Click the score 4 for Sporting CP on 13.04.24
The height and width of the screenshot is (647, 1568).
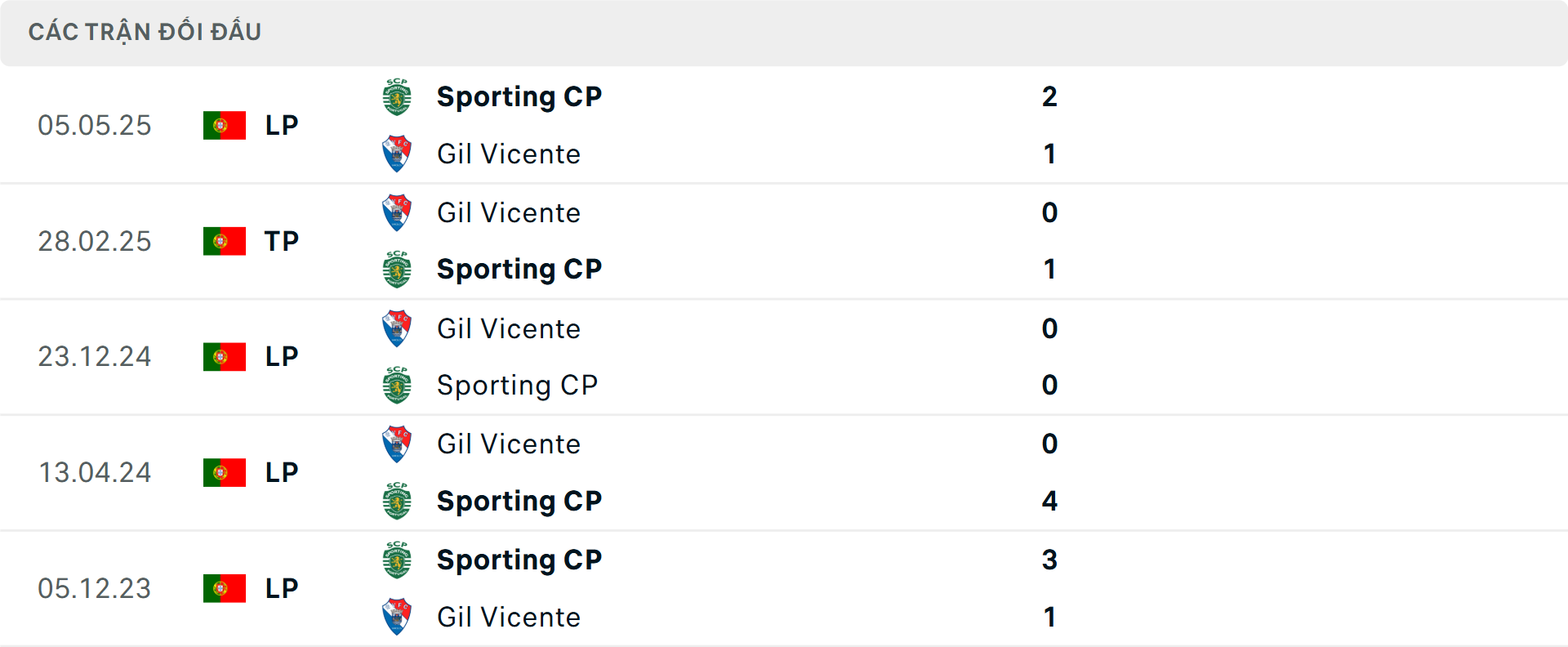pyautogui.click(x=1049, y=502)
